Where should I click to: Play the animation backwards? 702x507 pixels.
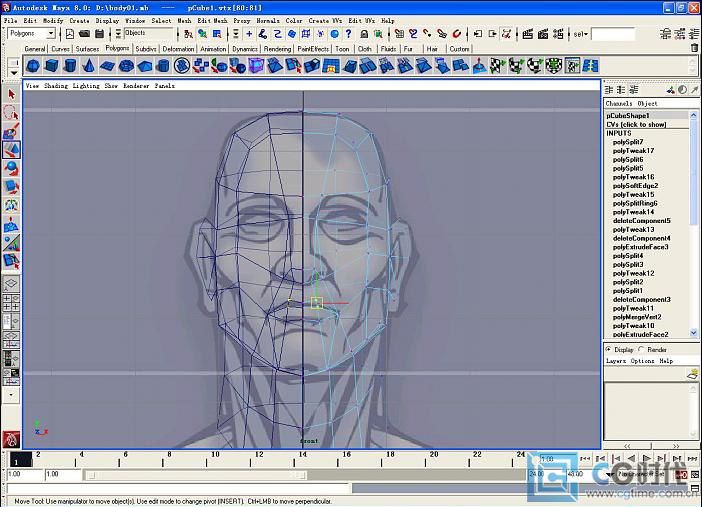click(631, 459)
